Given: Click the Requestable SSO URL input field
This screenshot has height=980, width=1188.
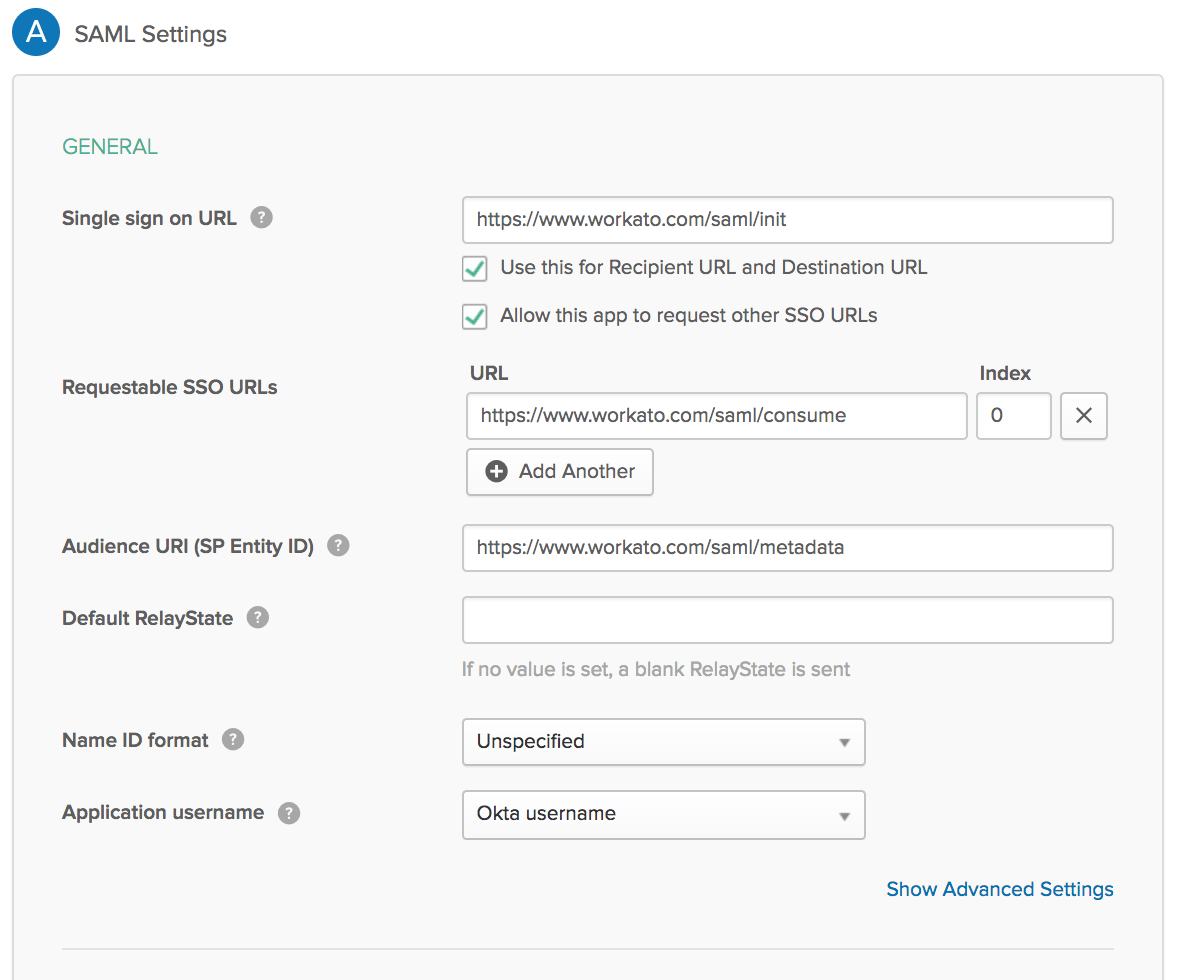Looking at the screenshot, I should coord(716,416).
